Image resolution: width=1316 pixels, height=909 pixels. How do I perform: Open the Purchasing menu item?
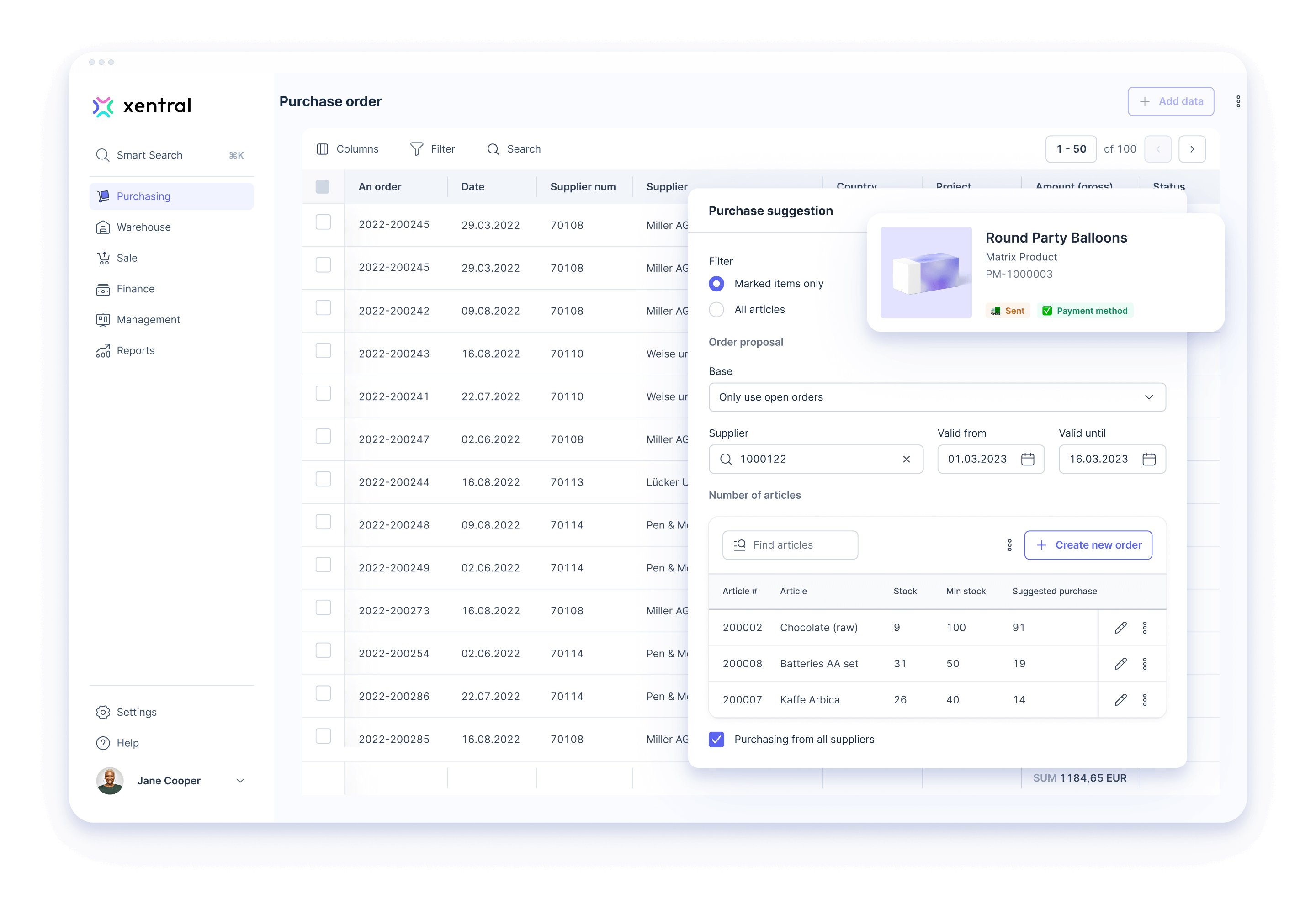pos(171,196)
